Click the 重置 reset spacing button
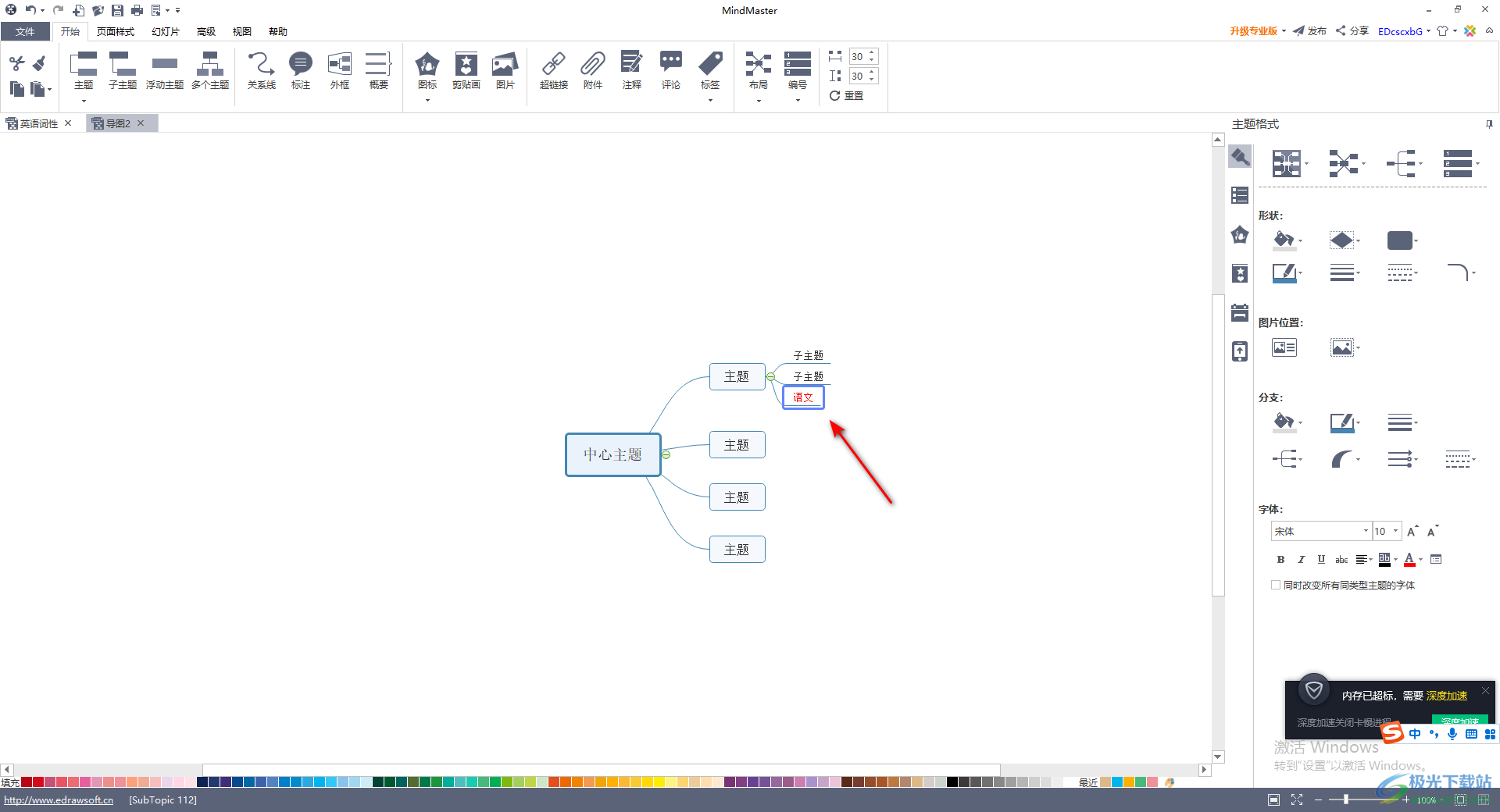 coord(847,95)
